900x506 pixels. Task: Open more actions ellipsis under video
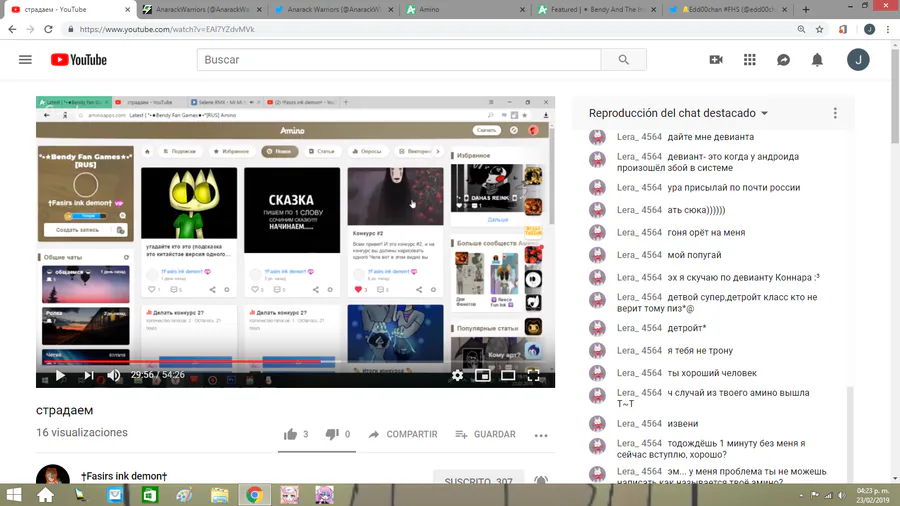(x=541, y=435)
